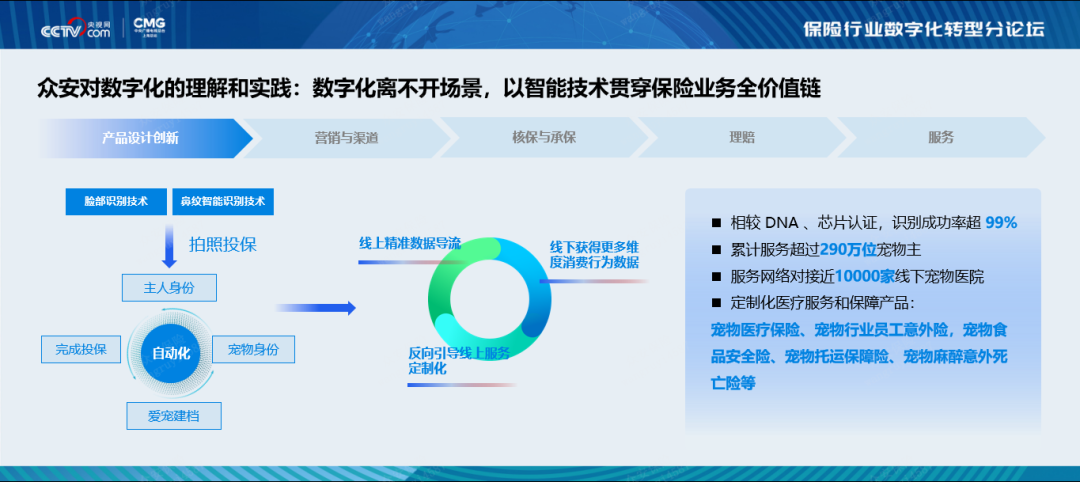Click the 线上精准数据导流 label

tap(410, 243)
